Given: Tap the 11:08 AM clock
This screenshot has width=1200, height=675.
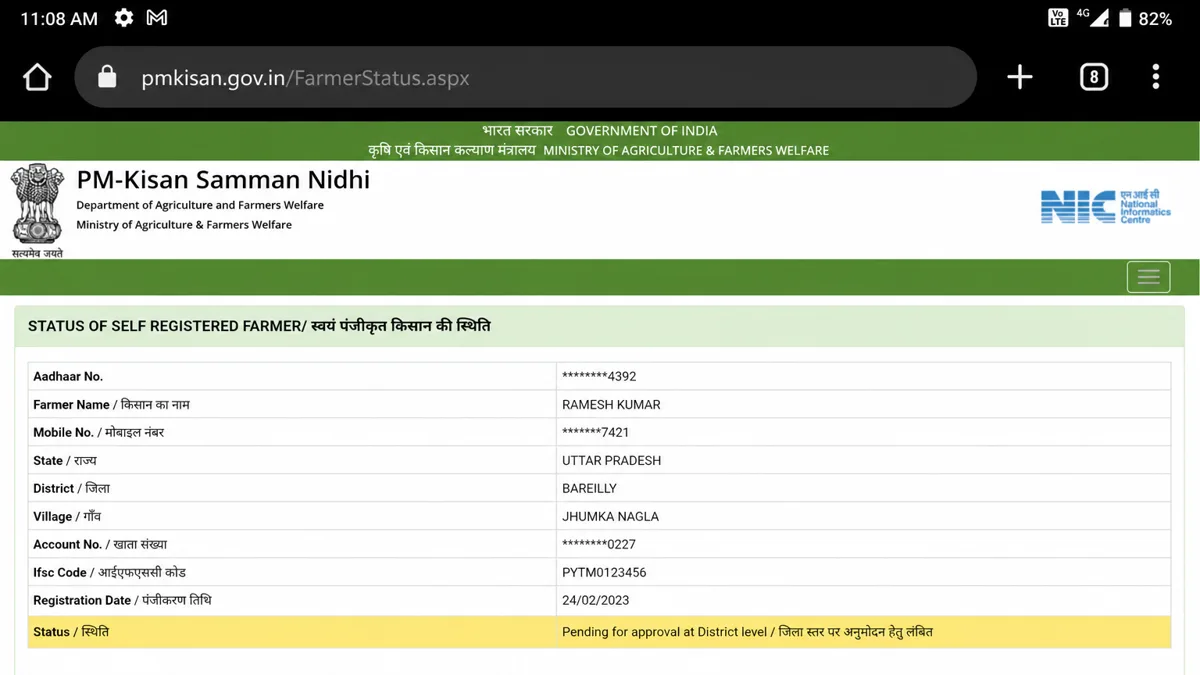Looking at the screenshot, I should pos(59,19).
